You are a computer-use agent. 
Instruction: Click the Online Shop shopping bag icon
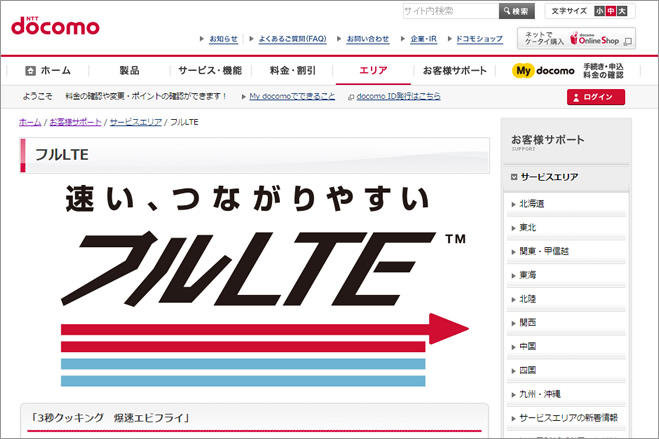pyautogui.click(x=574, y=38)
